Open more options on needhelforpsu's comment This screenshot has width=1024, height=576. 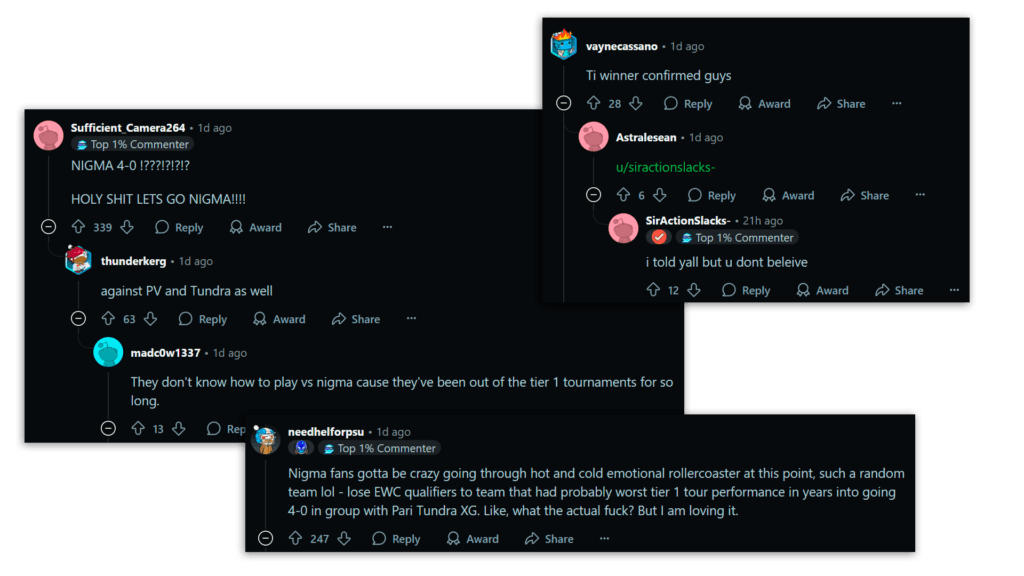tap(604, 538)
